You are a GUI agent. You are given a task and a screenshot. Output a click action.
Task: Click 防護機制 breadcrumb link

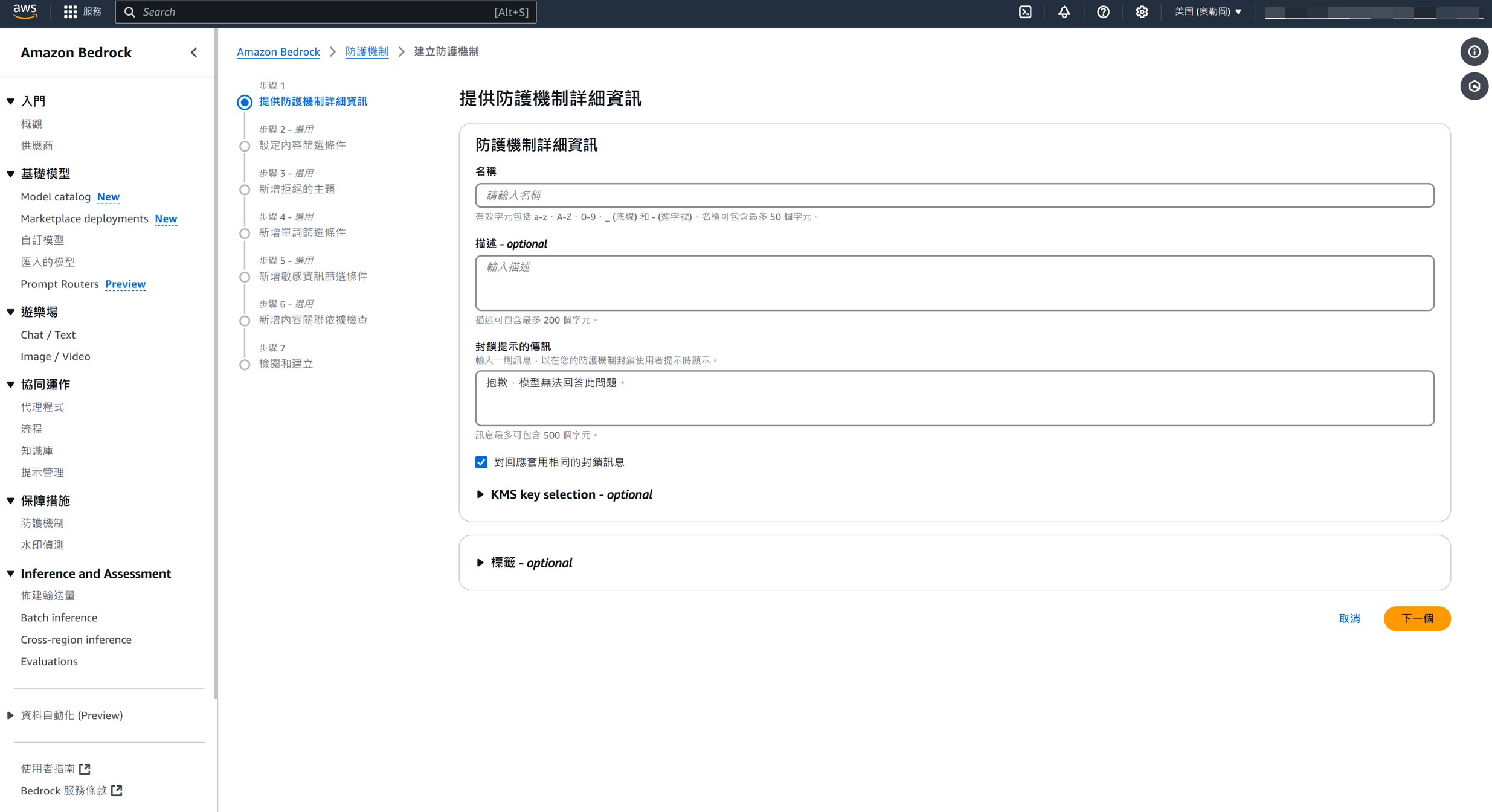click(x=367, y=52)
